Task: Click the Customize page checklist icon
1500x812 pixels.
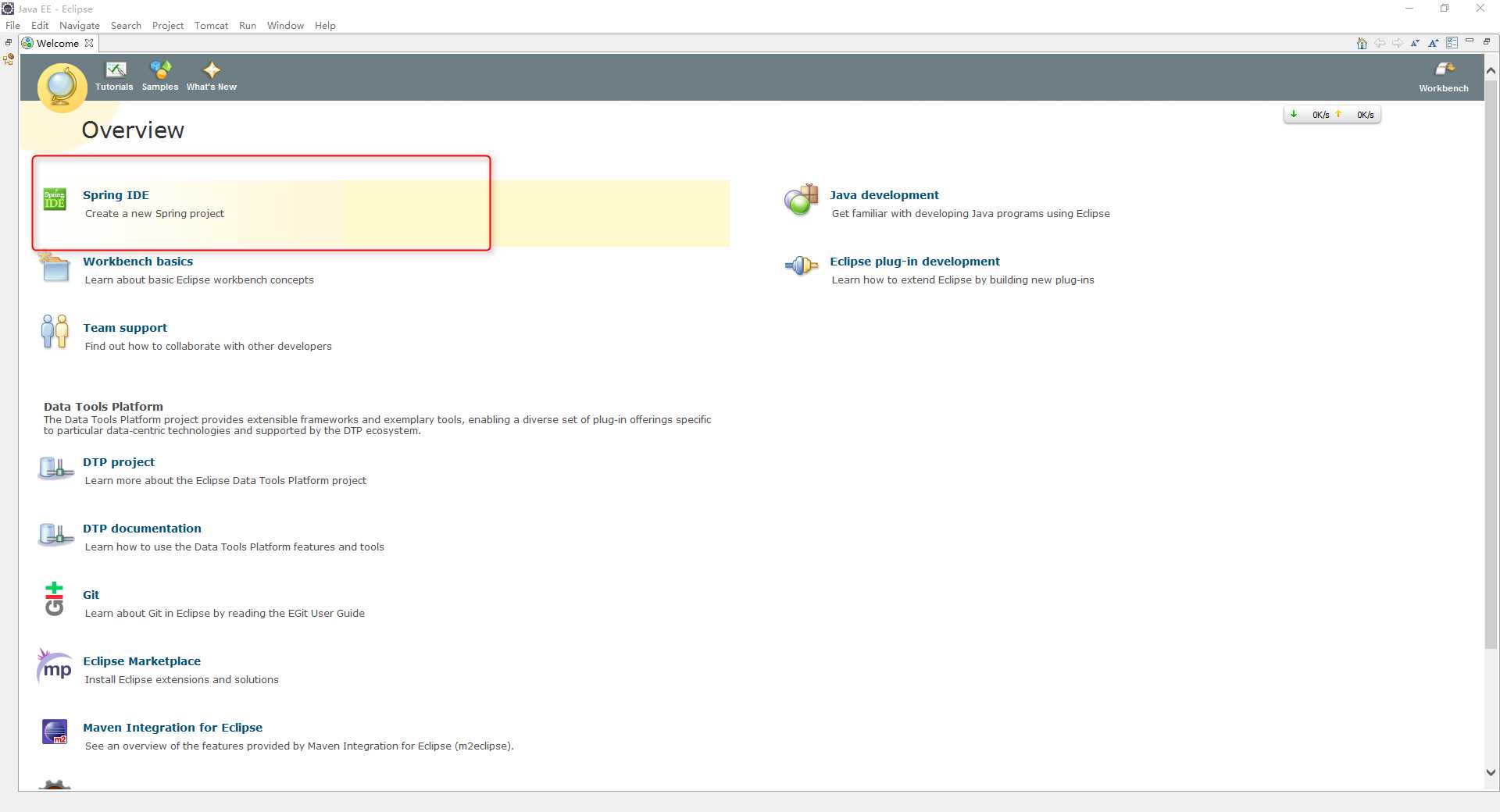Action: [1452, 43]
